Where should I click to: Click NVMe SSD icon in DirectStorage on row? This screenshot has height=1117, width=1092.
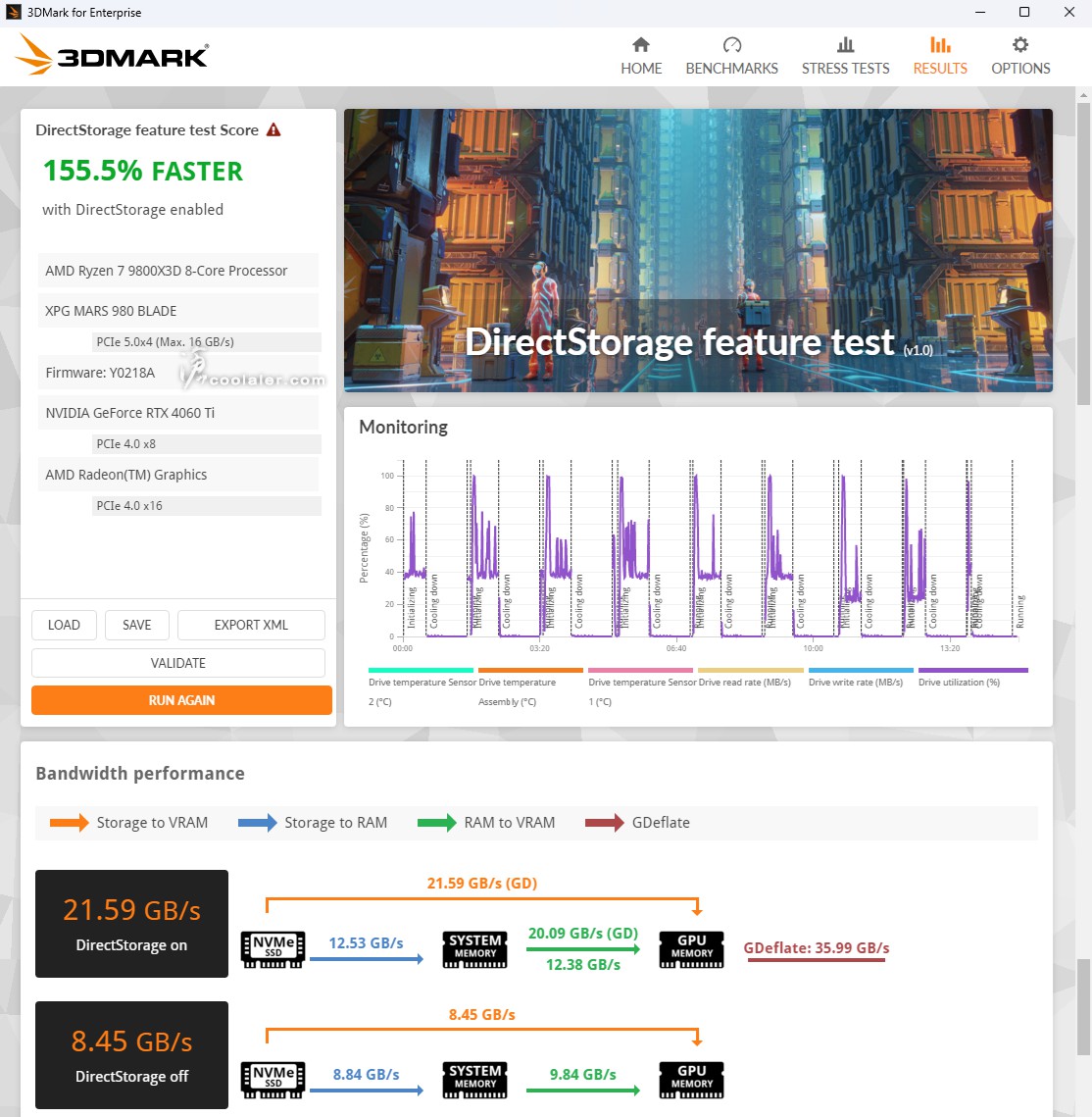[x=273, y=949]
